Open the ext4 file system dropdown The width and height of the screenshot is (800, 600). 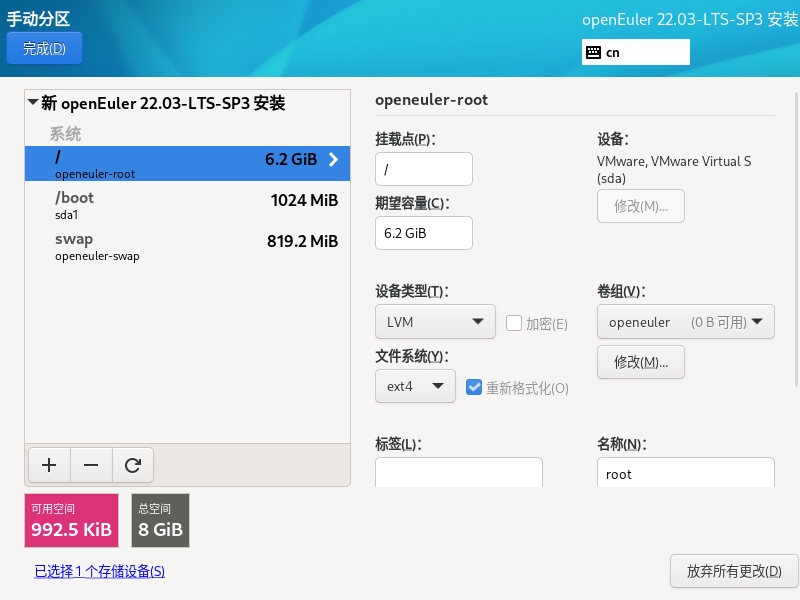[415, 386]
